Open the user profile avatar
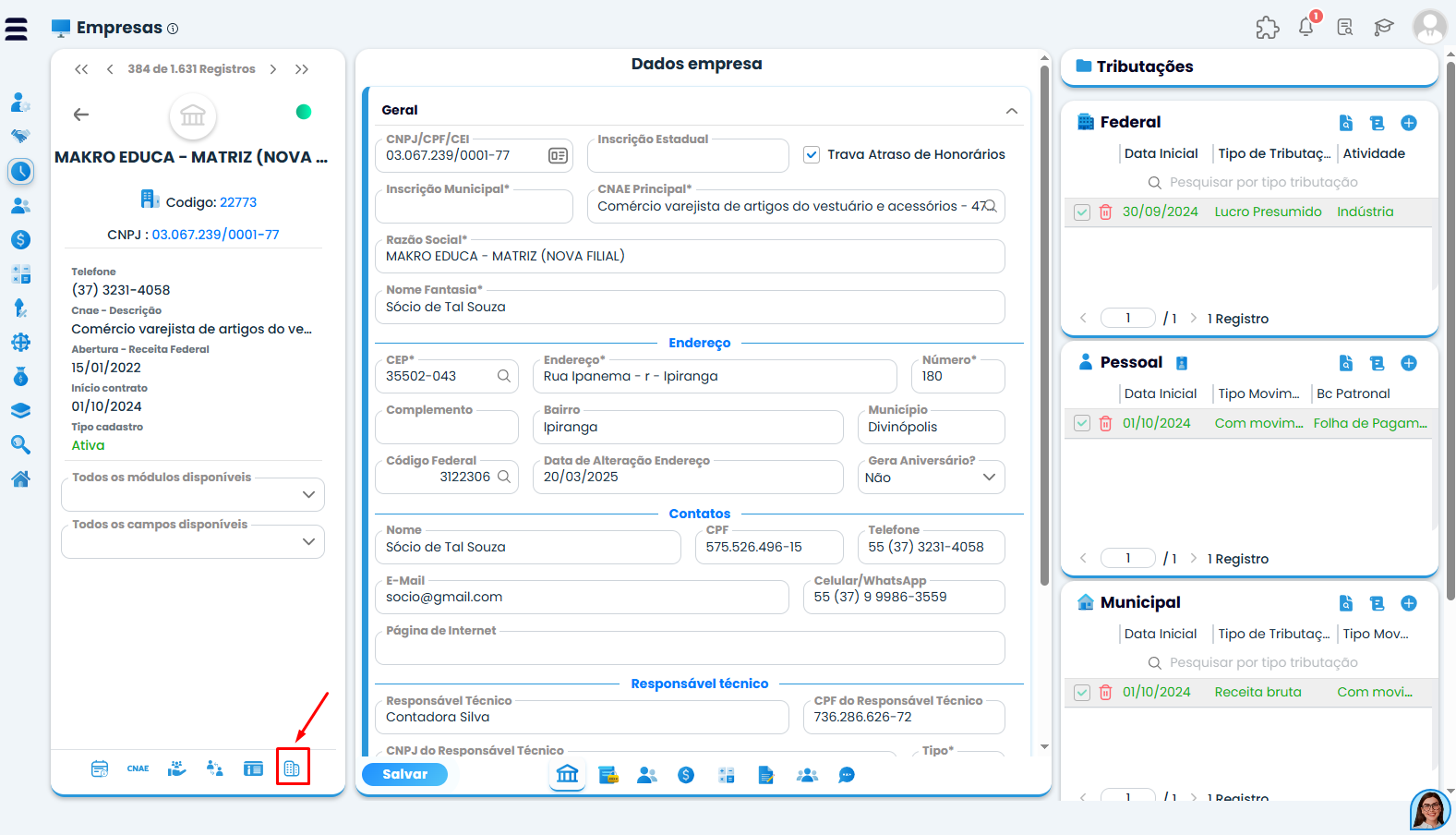Viewport: 1456px width, 835px height. 1430,27
